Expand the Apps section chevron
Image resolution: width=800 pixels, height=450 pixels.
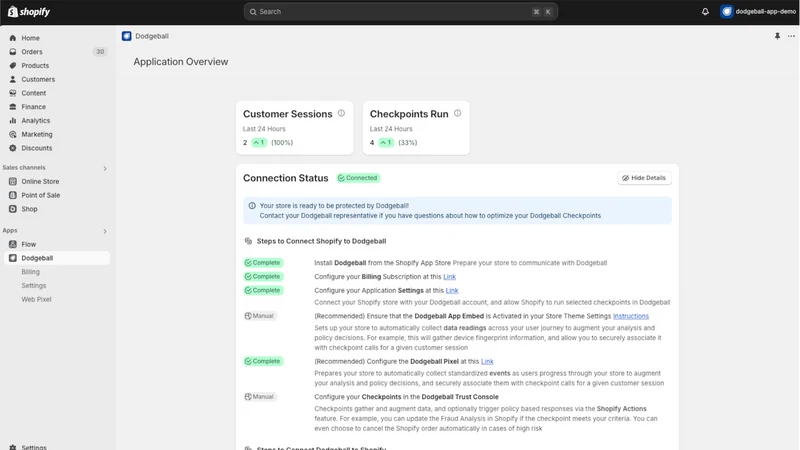coord(105,231)
